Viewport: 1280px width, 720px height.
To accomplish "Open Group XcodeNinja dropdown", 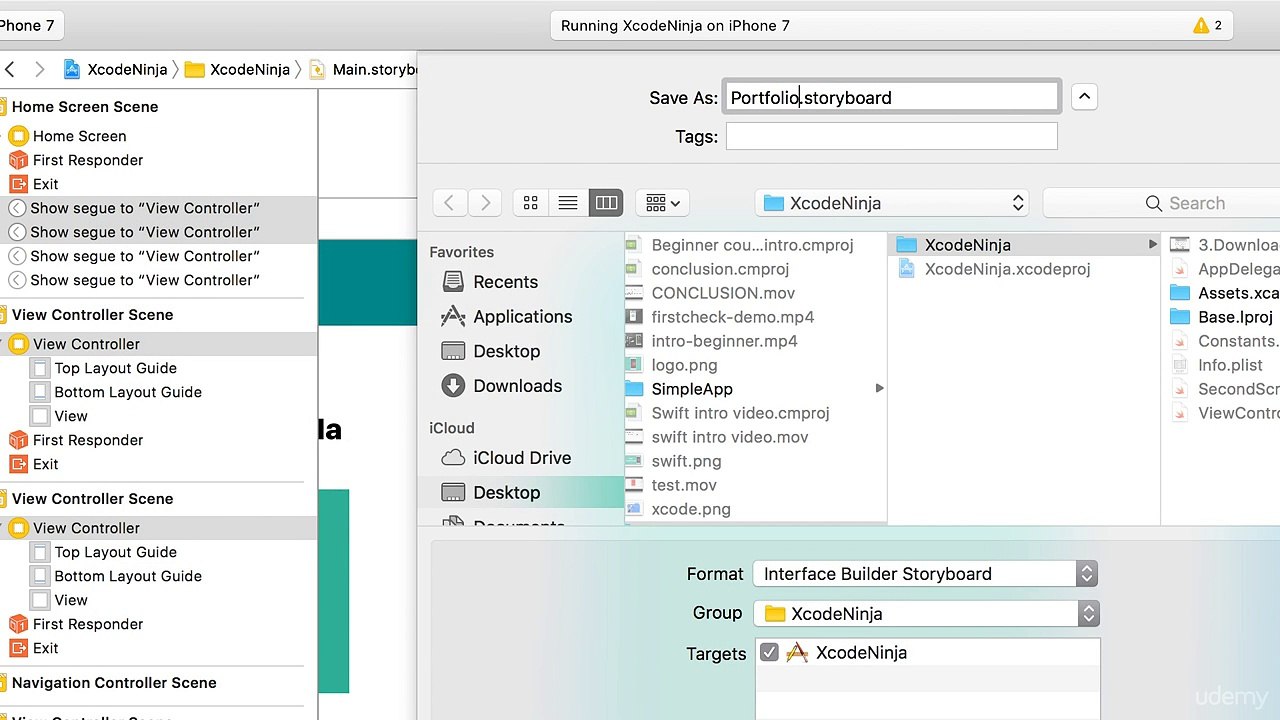I will click(x=925, y=614).
